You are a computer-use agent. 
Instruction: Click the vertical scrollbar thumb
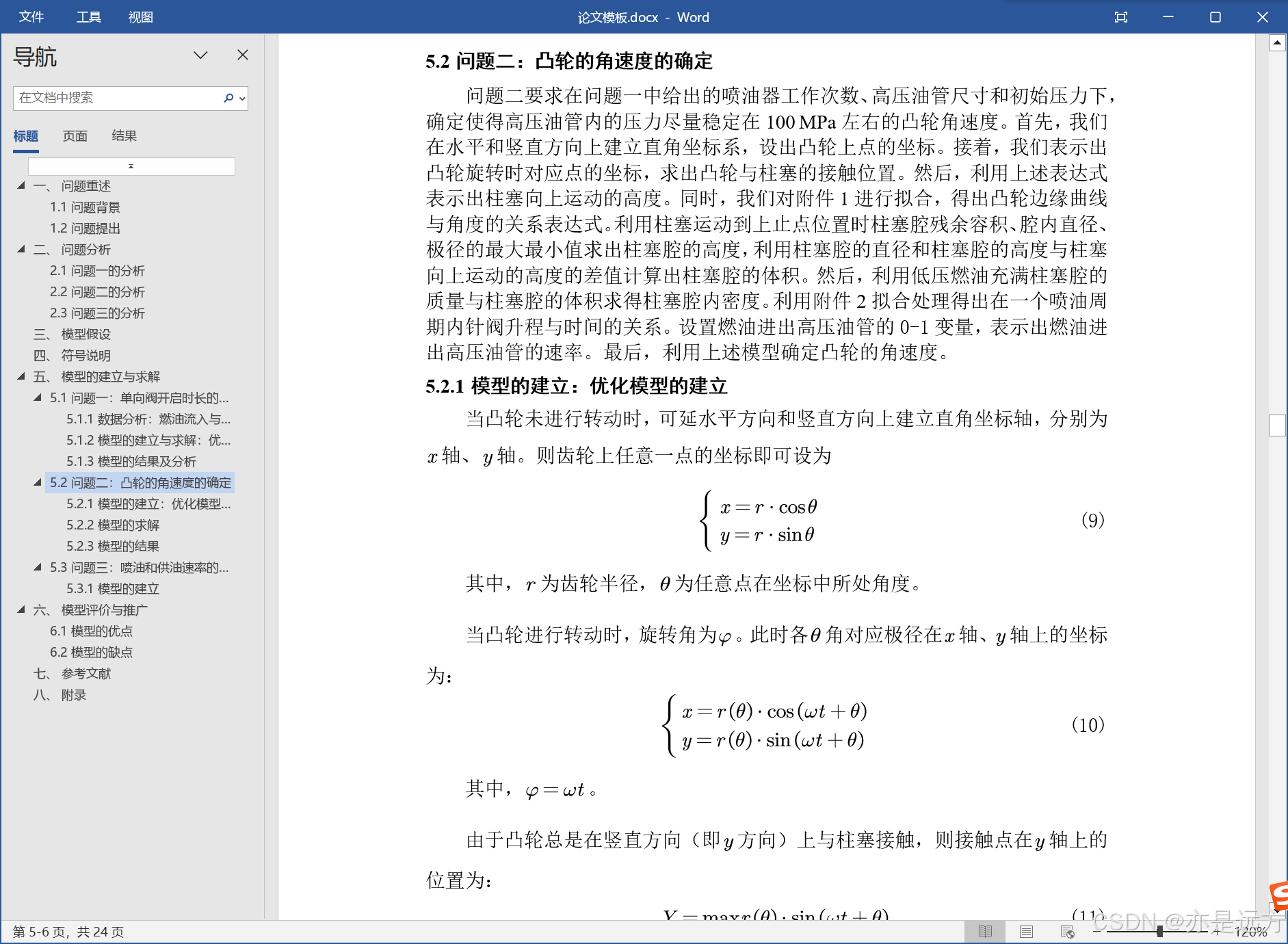click(x=1277, y=425)
